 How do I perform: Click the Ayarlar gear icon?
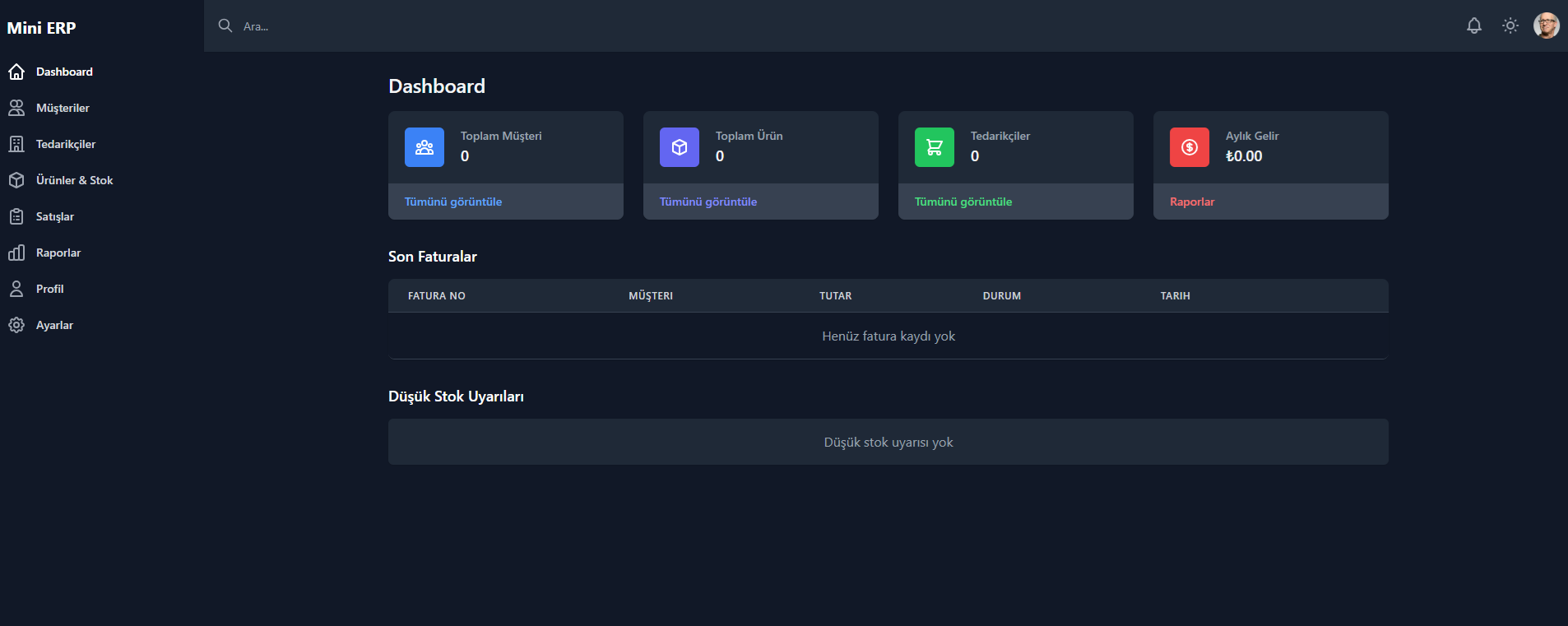click(16, 325)
